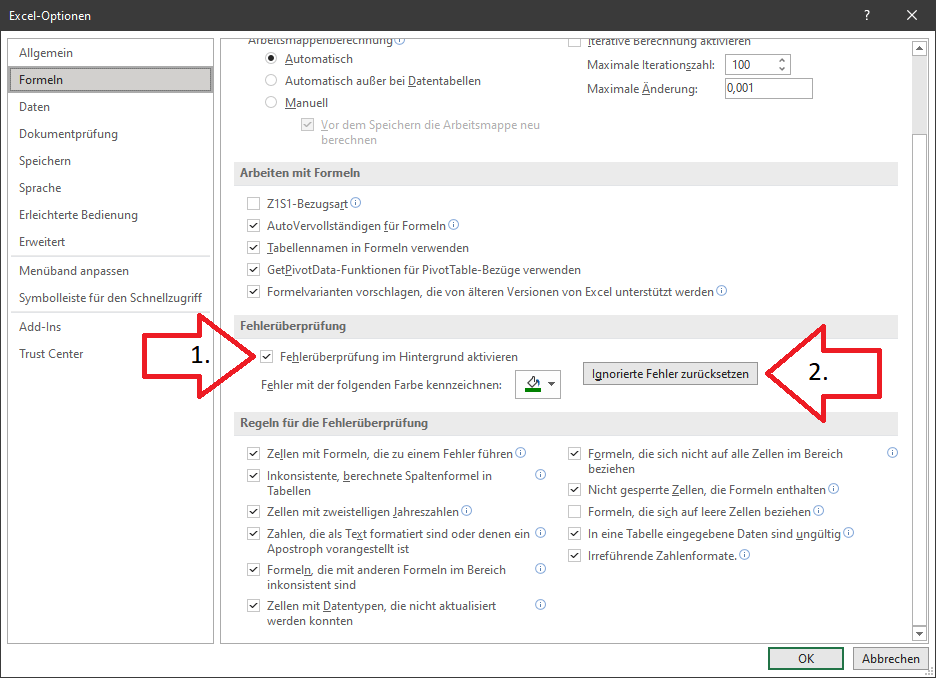Show info for Zellen mit Formeln Fehler
Image resolution: width=936 pixels, height=678 pixels.
click(x=521, y=453)
